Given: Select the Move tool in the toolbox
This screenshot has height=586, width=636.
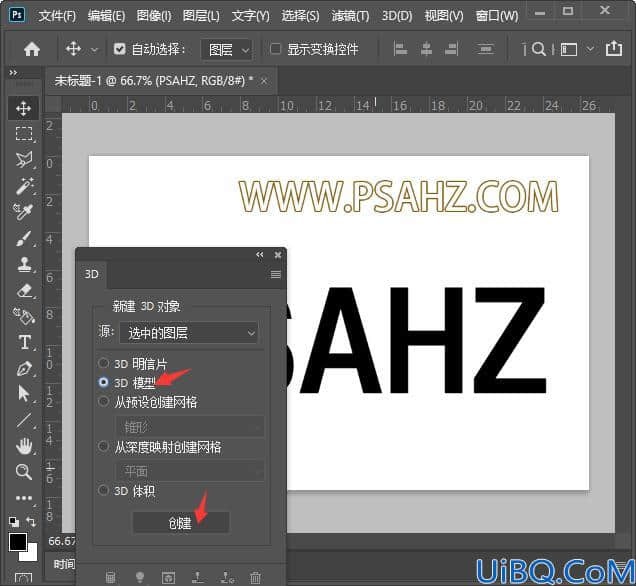Looking at the screenshot, I should [24, 108].
